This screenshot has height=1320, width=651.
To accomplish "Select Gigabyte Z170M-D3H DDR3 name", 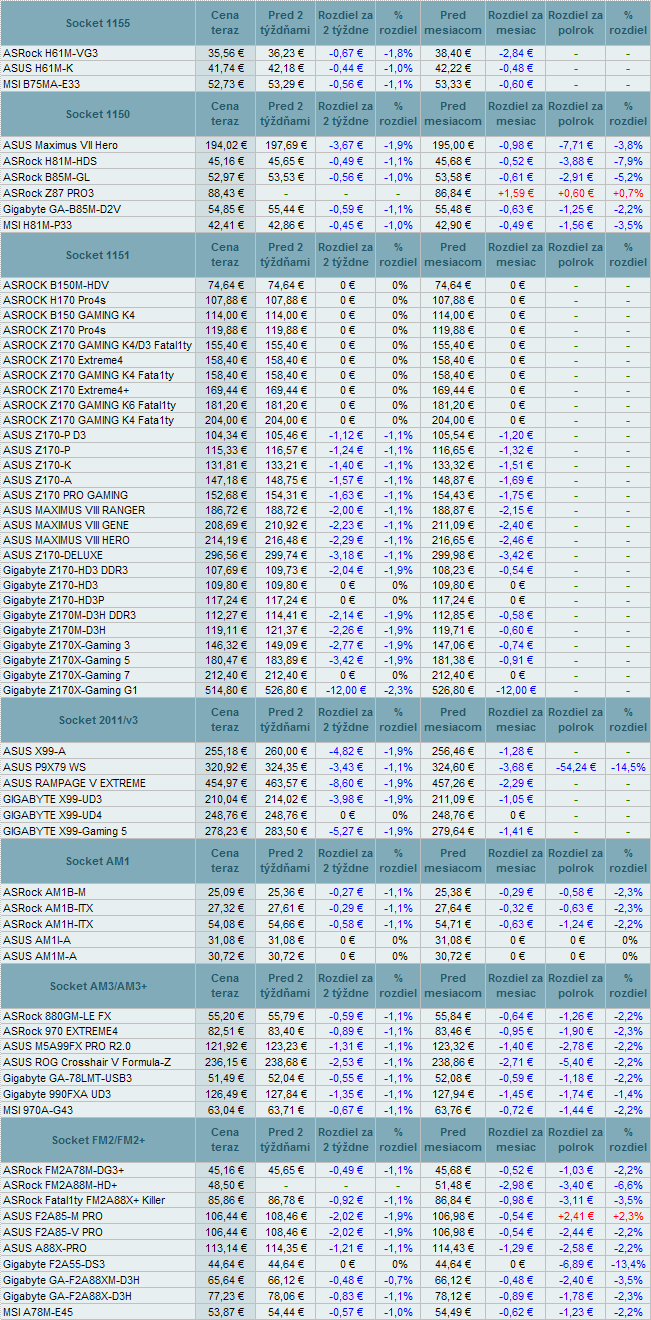I will tap(69, 615).
